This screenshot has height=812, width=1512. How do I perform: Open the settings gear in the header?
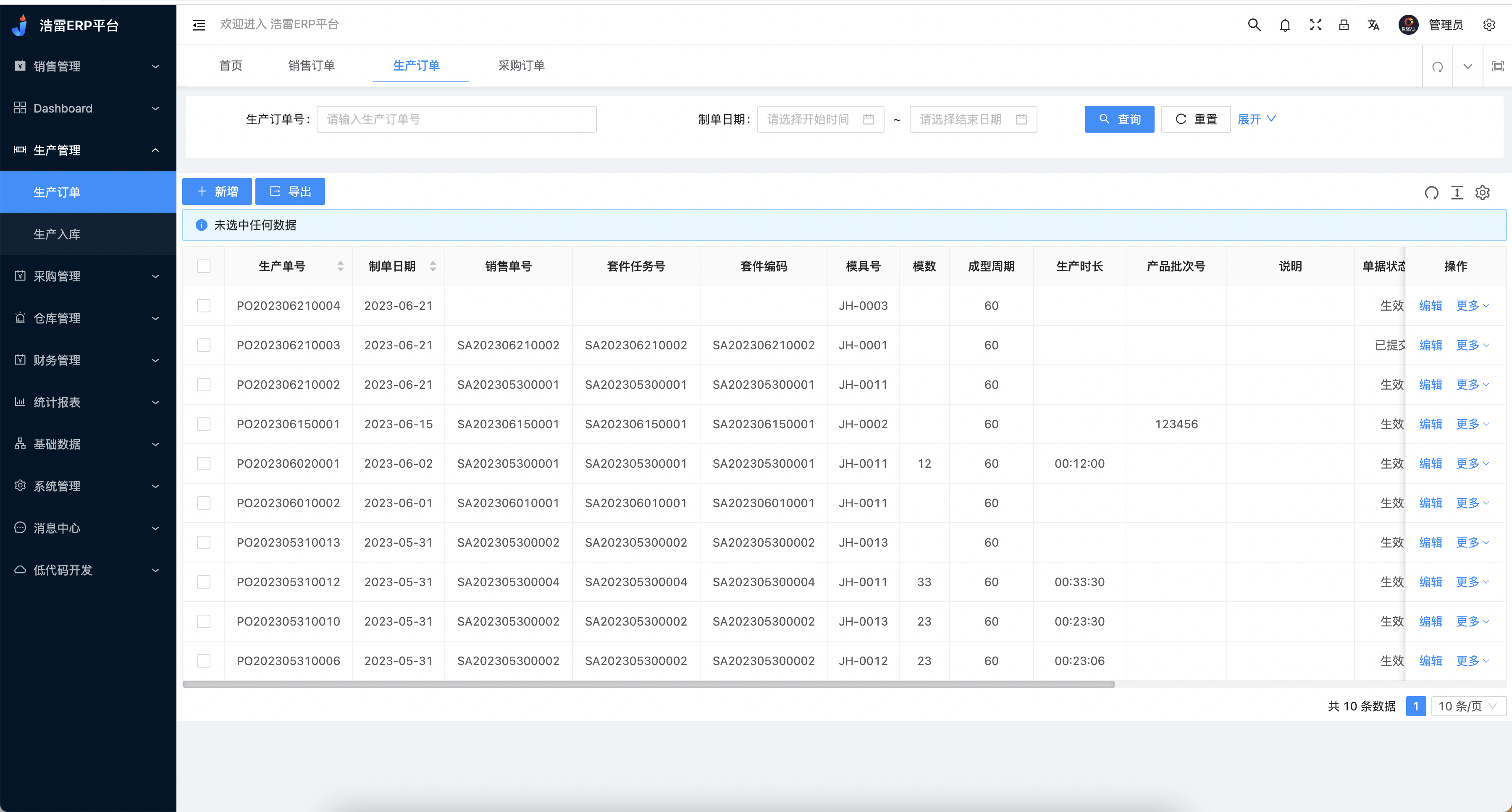pos(1488,25)
